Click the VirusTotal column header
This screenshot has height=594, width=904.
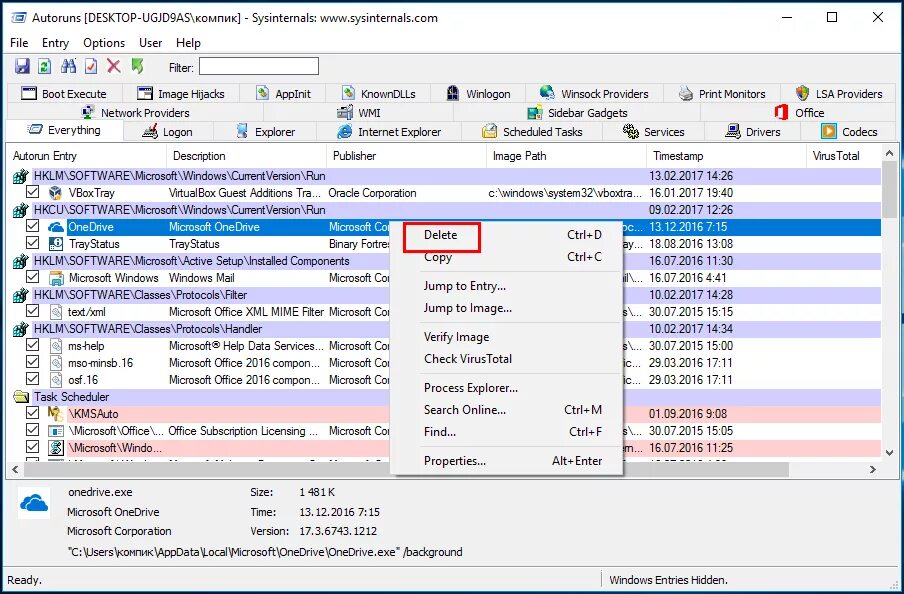point(843,156)
